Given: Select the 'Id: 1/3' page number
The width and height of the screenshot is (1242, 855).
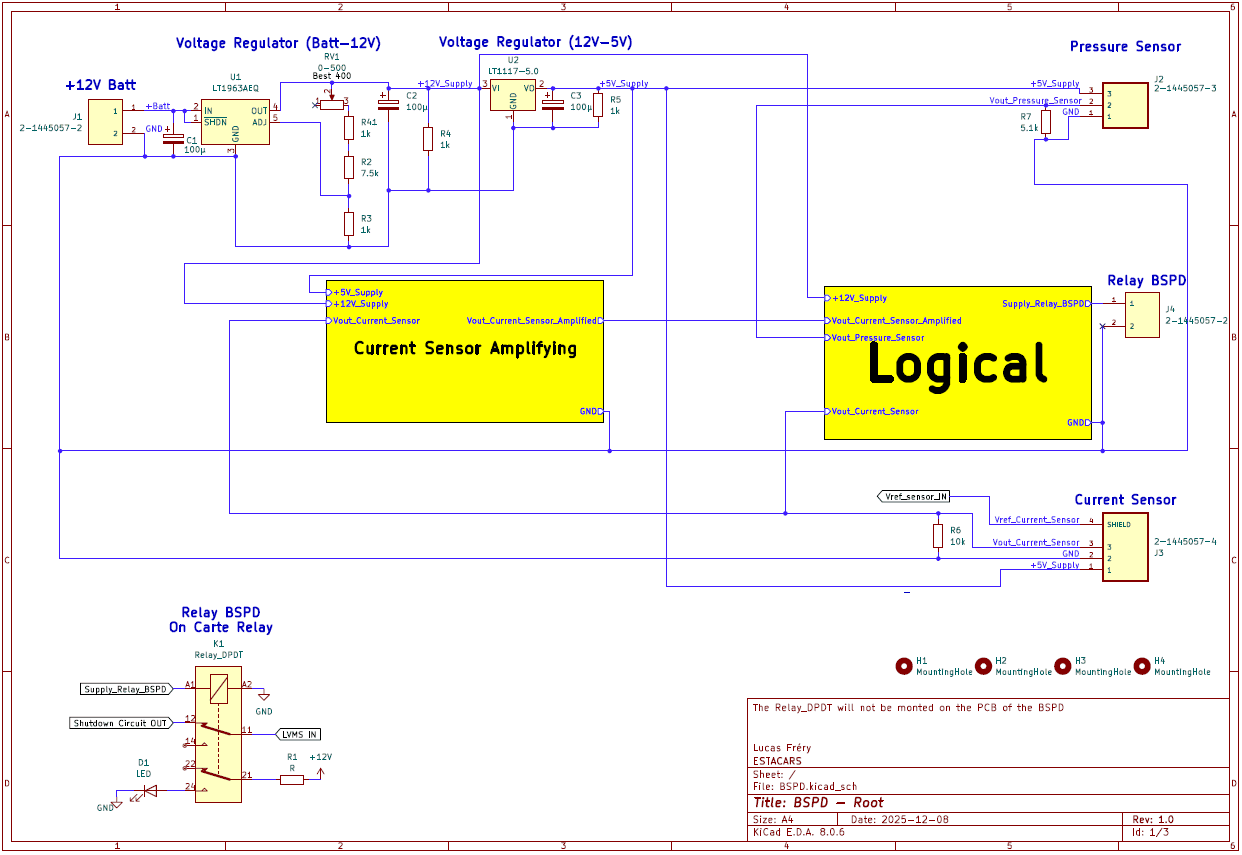Looking at the screenshot, I should click(1150, 832).
